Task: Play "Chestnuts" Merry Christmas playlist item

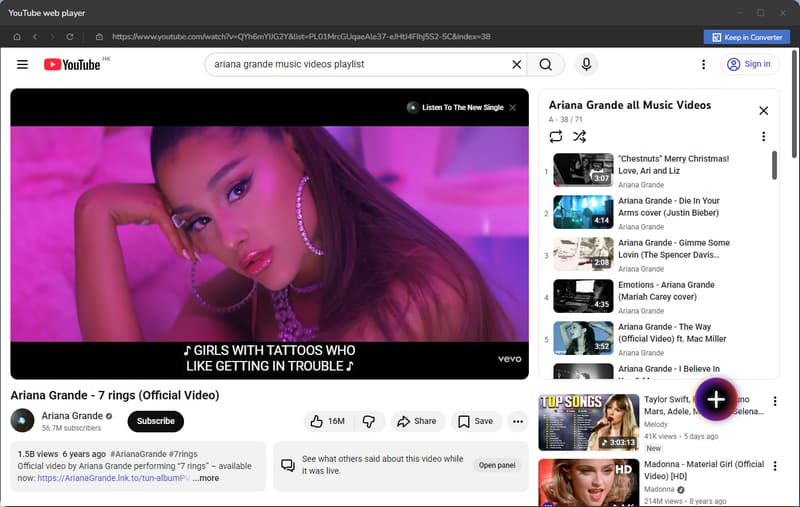Action: 658,171
